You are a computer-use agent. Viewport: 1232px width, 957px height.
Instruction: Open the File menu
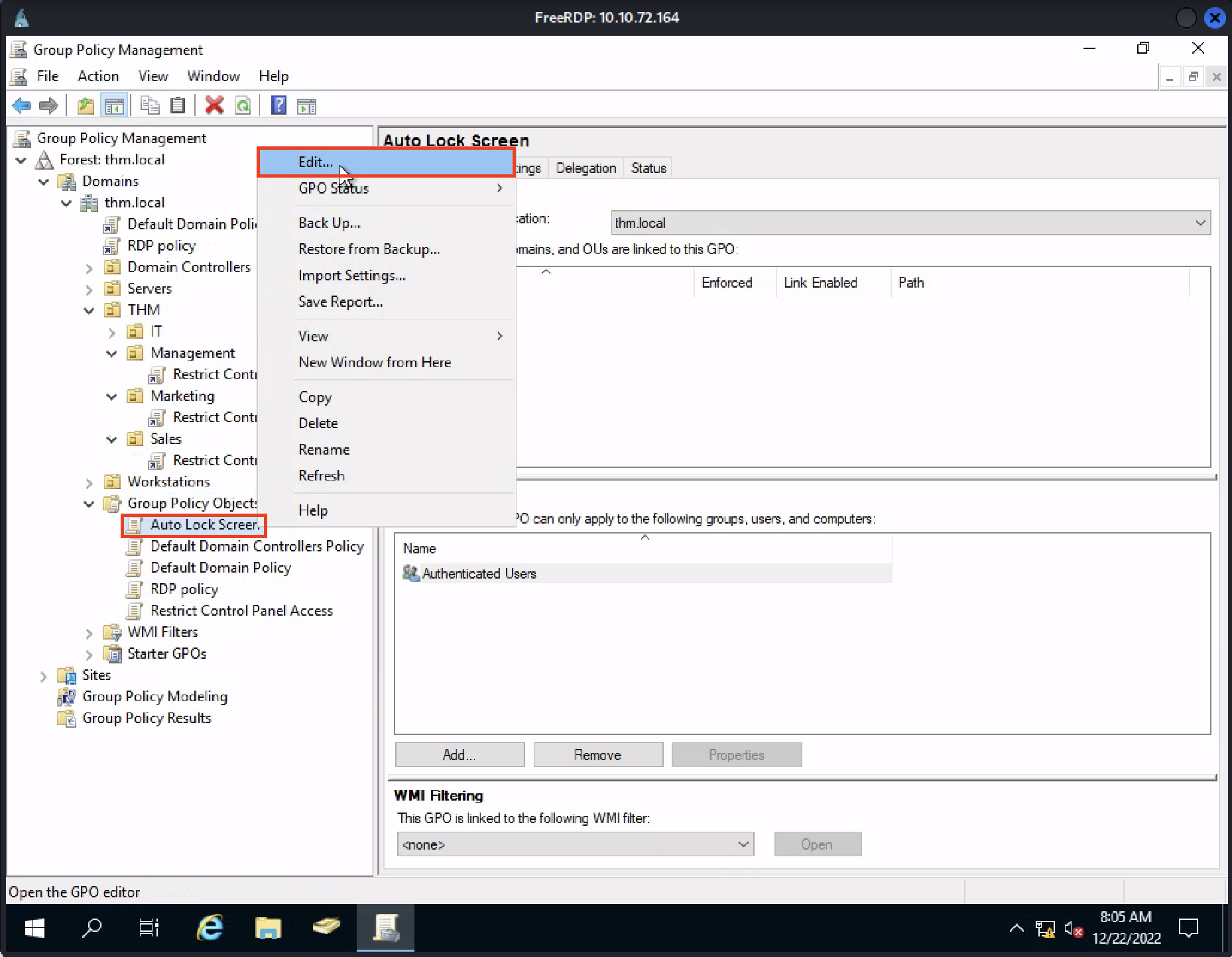pyautogui.click(x=48, y=76)
